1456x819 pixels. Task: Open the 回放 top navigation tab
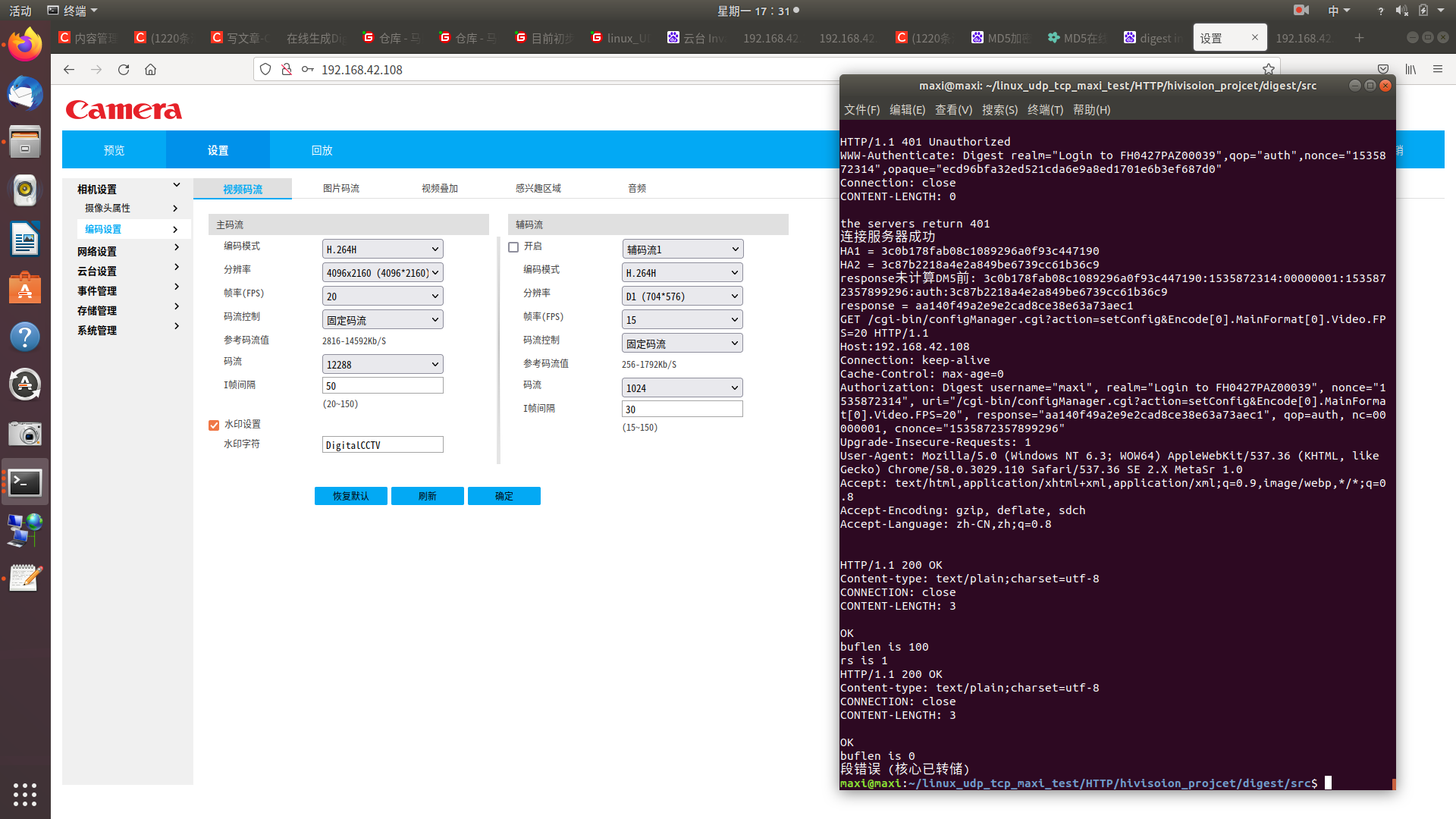click(x=322, y=150)
